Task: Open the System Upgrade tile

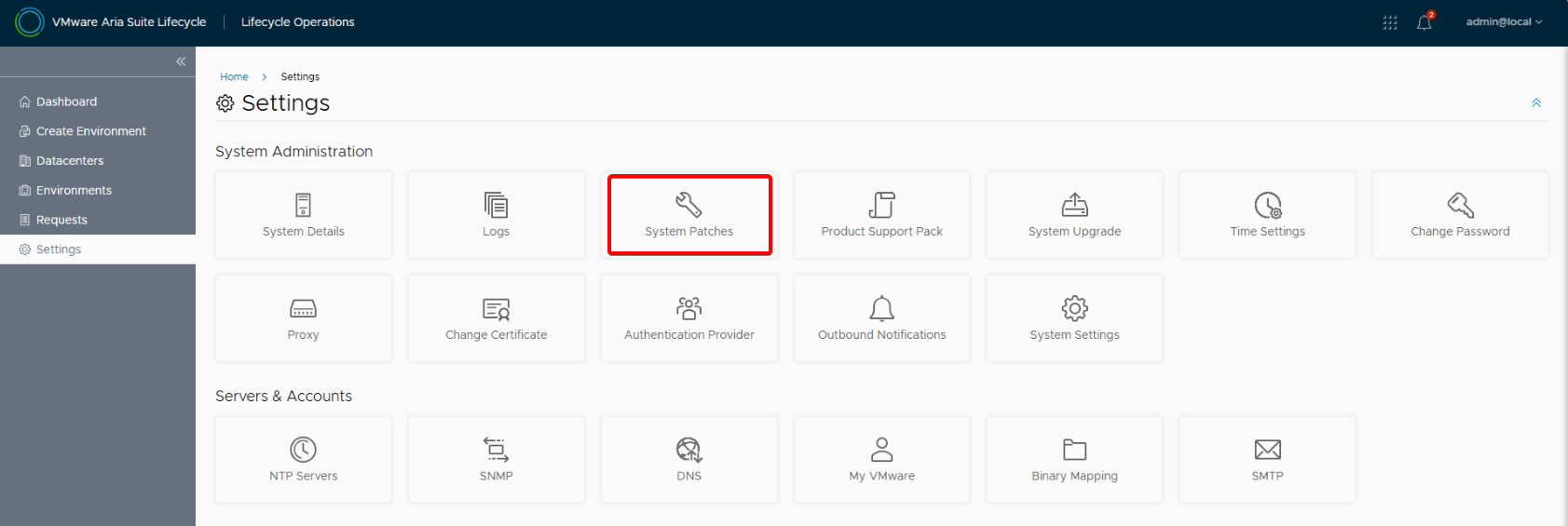Action: click(1074, 215)
